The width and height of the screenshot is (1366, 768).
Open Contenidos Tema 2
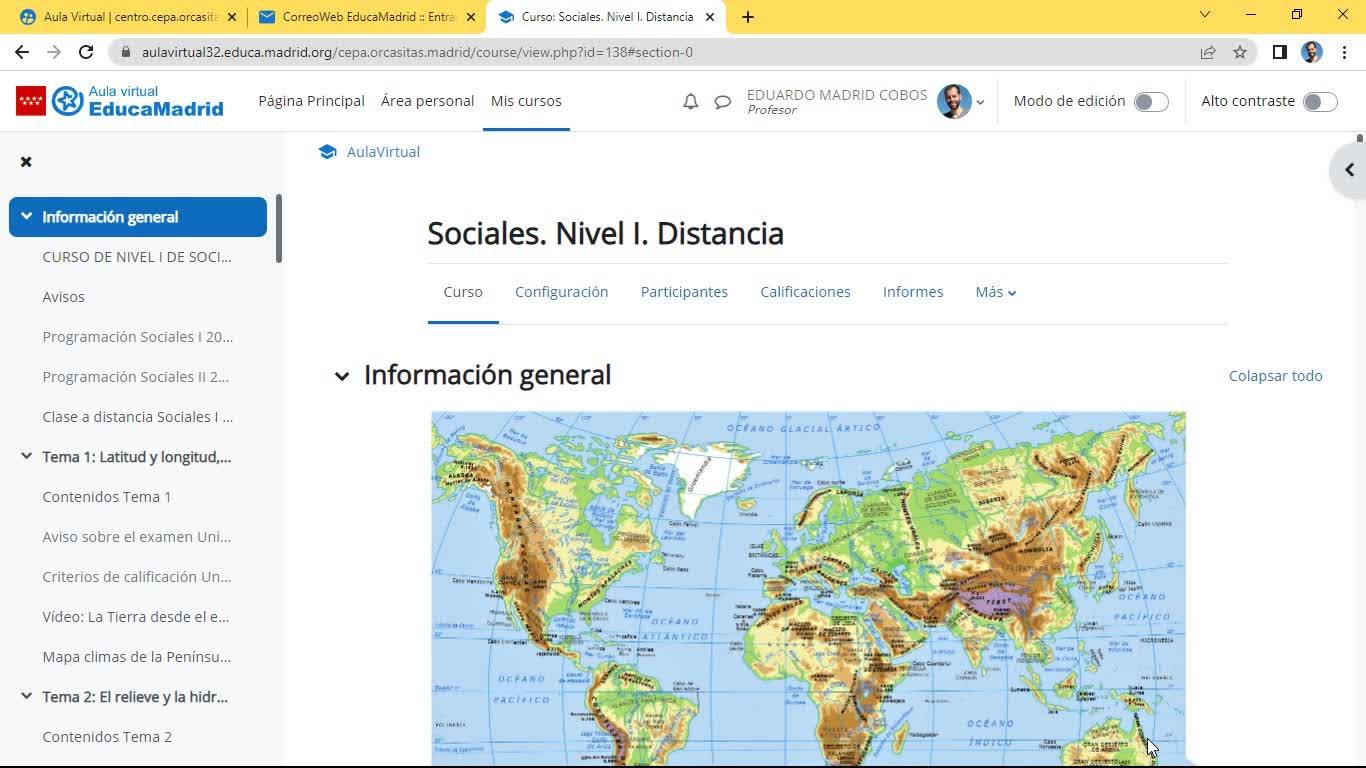(x=107, y=737)
